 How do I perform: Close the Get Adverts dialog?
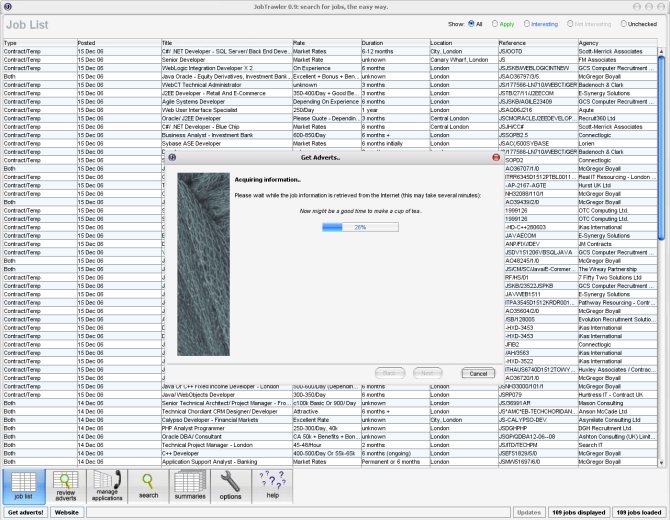[x=496, y=157]
